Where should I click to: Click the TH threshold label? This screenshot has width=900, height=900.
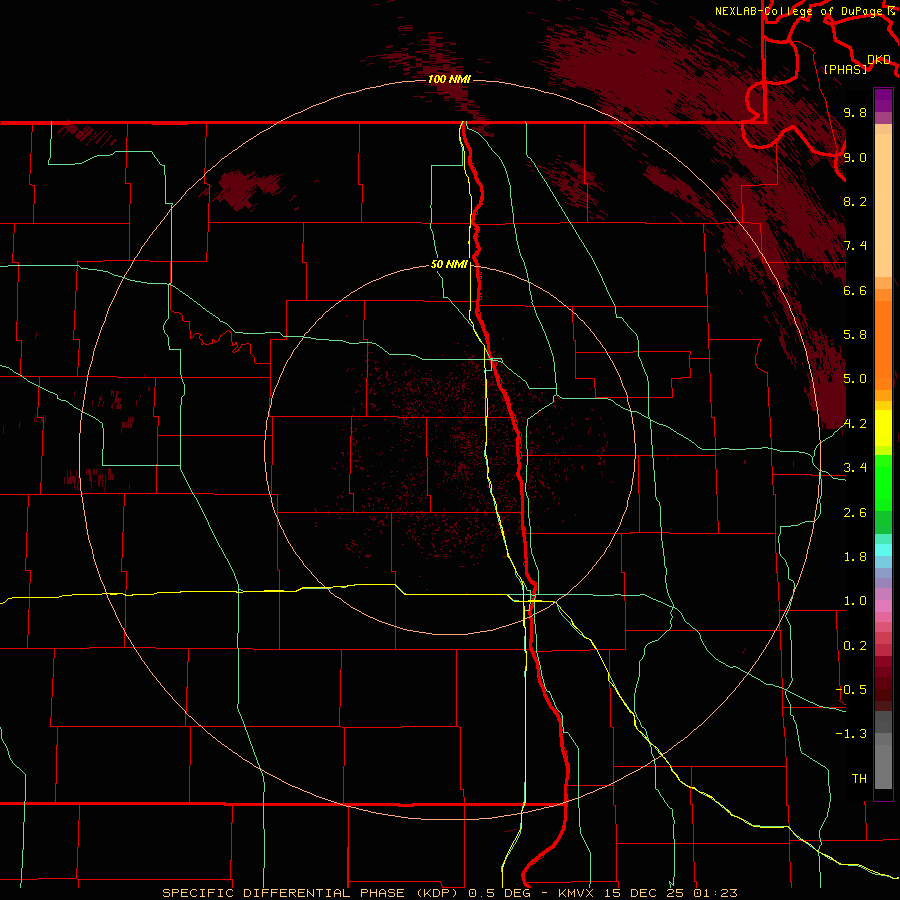(859, 779)
